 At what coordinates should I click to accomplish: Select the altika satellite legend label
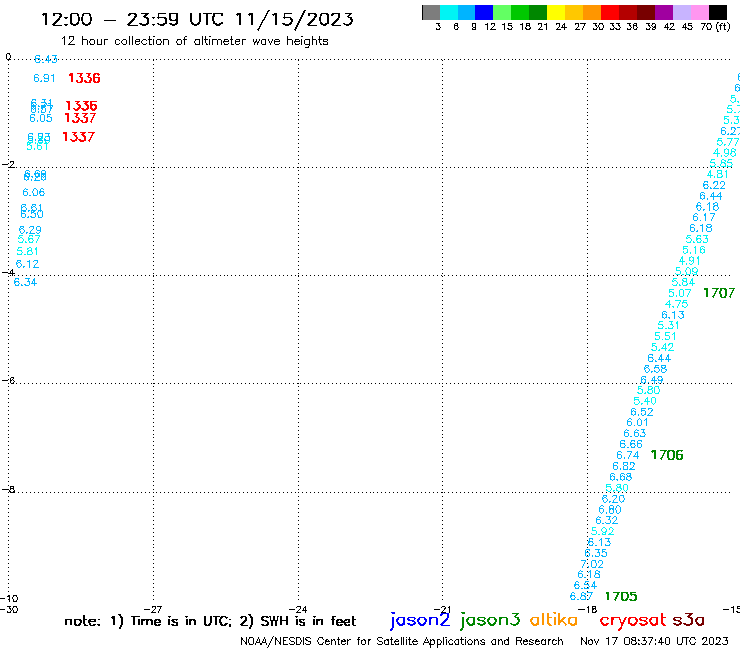tap(554, 620)
